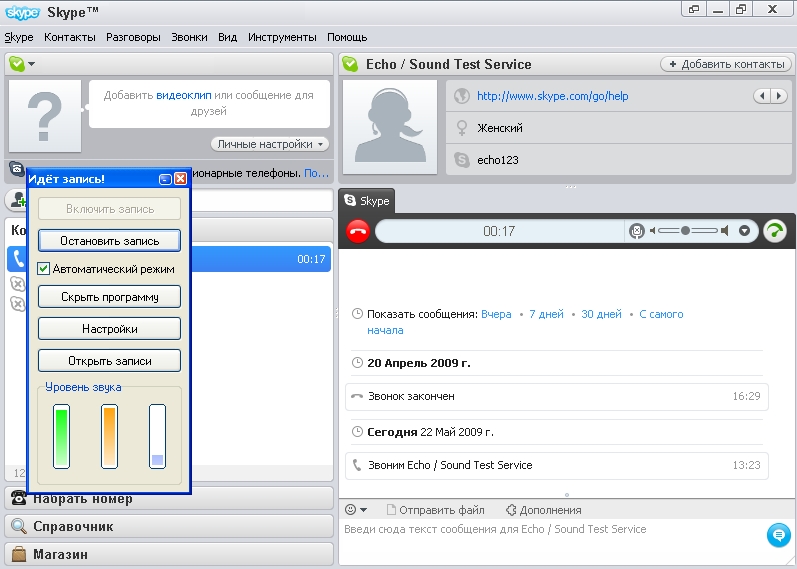Click the loud volume speaker icon
This screenshot has height=569, width=797.
pos(724,231)
